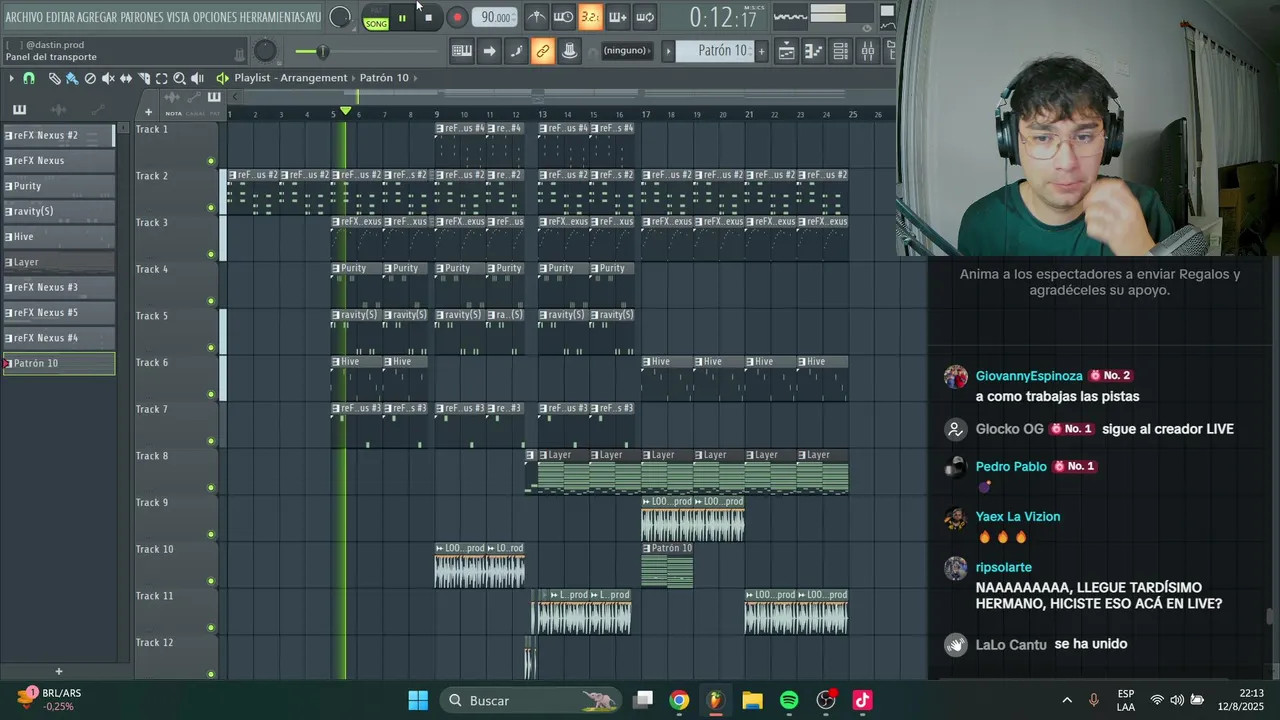Toggle overdub blend recording
The image size is (1280, 720).
click(x=618, y=17)
